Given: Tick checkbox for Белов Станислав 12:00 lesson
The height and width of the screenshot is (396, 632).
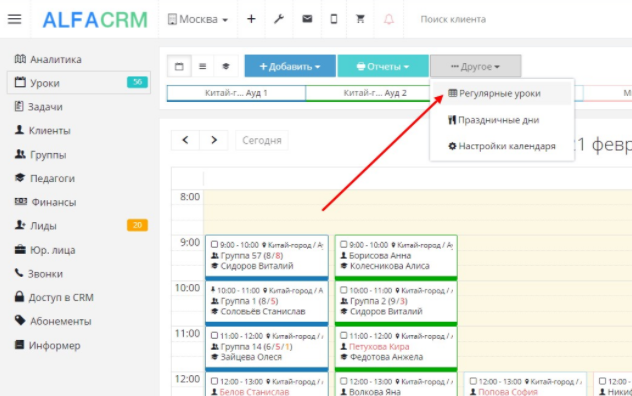Looking at the screenshot, I should click(x=214, y=381).
